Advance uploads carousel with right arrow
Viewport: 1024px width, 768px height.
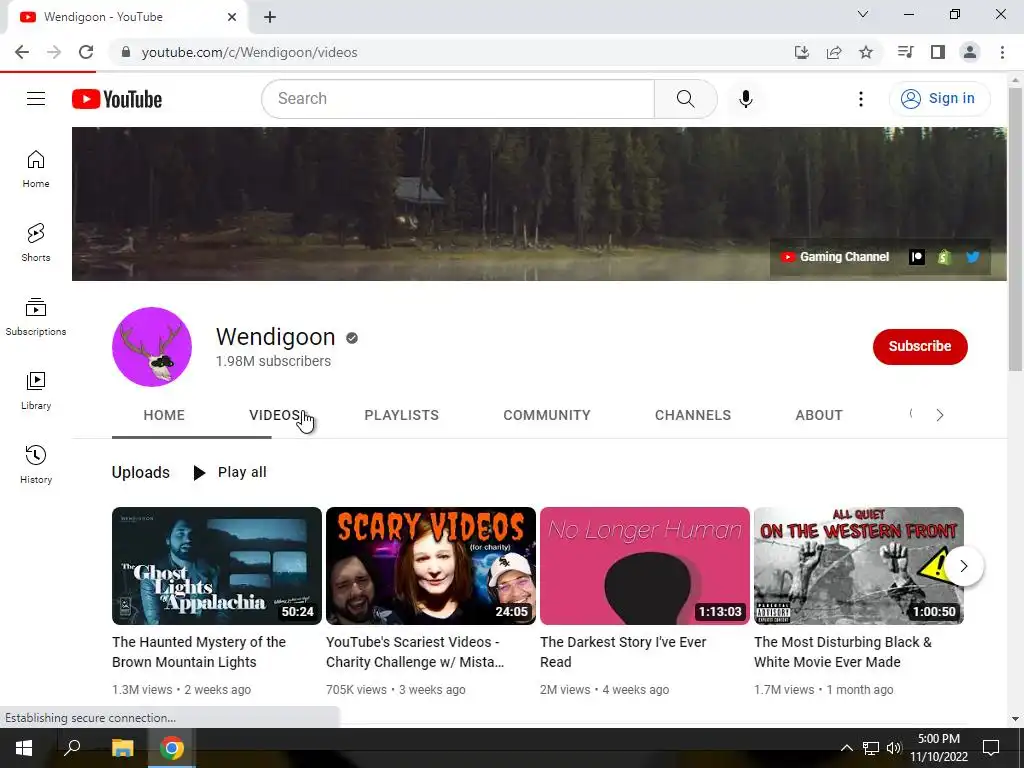tap(963, 566)
